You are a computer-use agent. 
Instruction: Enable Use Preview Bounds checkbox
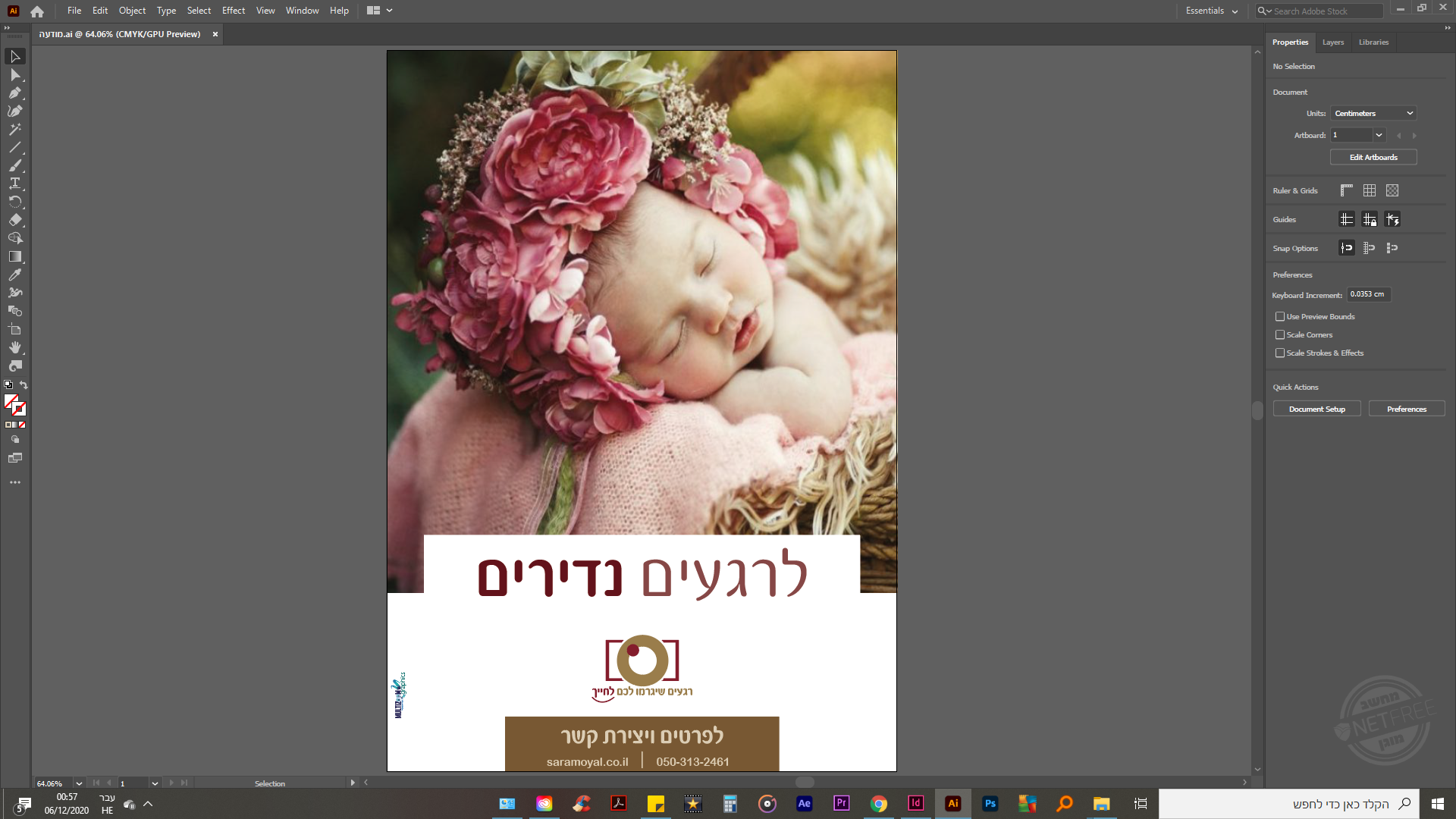point(1280,316)
